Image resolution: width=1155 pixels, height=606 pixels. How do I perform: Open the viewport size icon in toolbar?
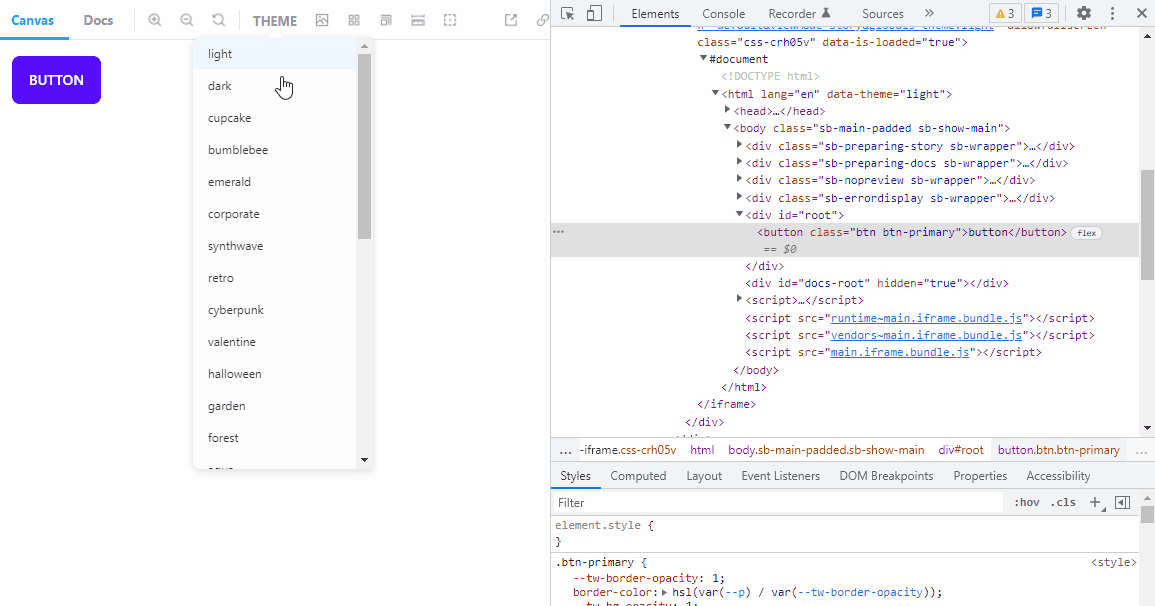(x=386, y=21)
